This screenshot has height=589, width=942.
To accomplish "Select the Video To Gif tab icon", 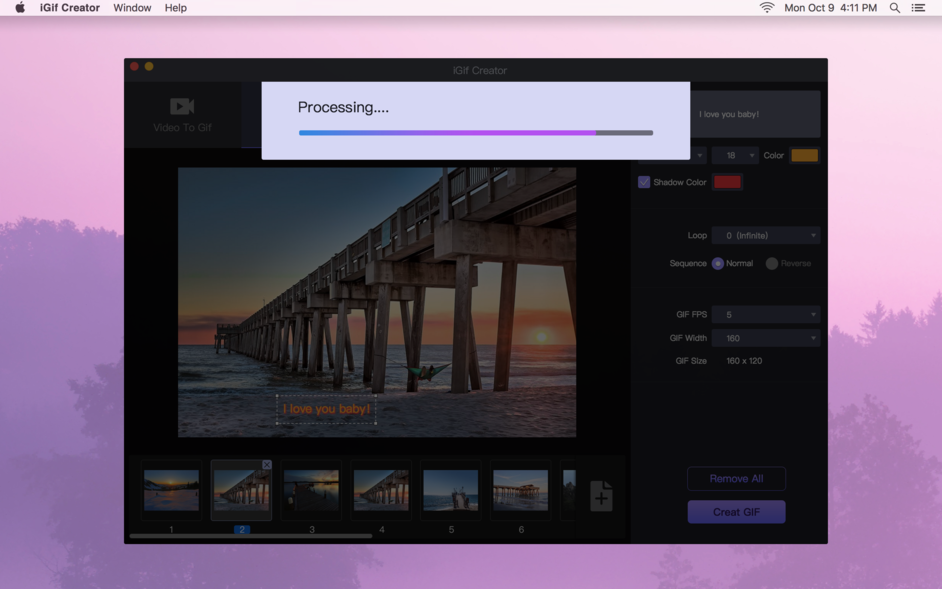I will point(183,107).
